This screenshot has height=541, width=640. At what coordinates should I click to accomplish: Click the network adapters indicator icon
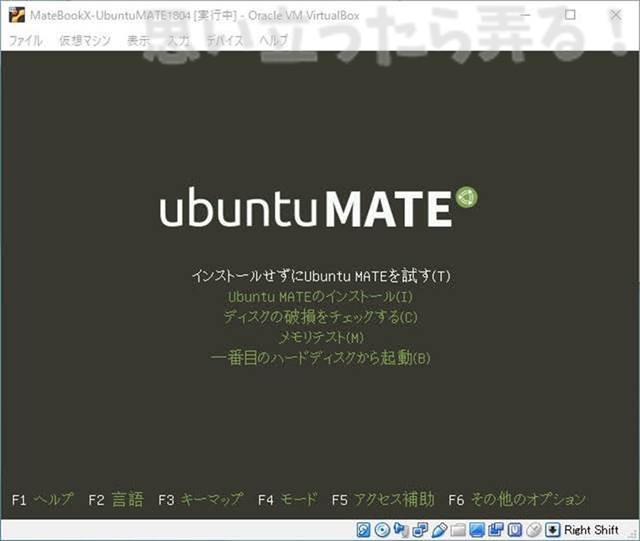point(420,530)
